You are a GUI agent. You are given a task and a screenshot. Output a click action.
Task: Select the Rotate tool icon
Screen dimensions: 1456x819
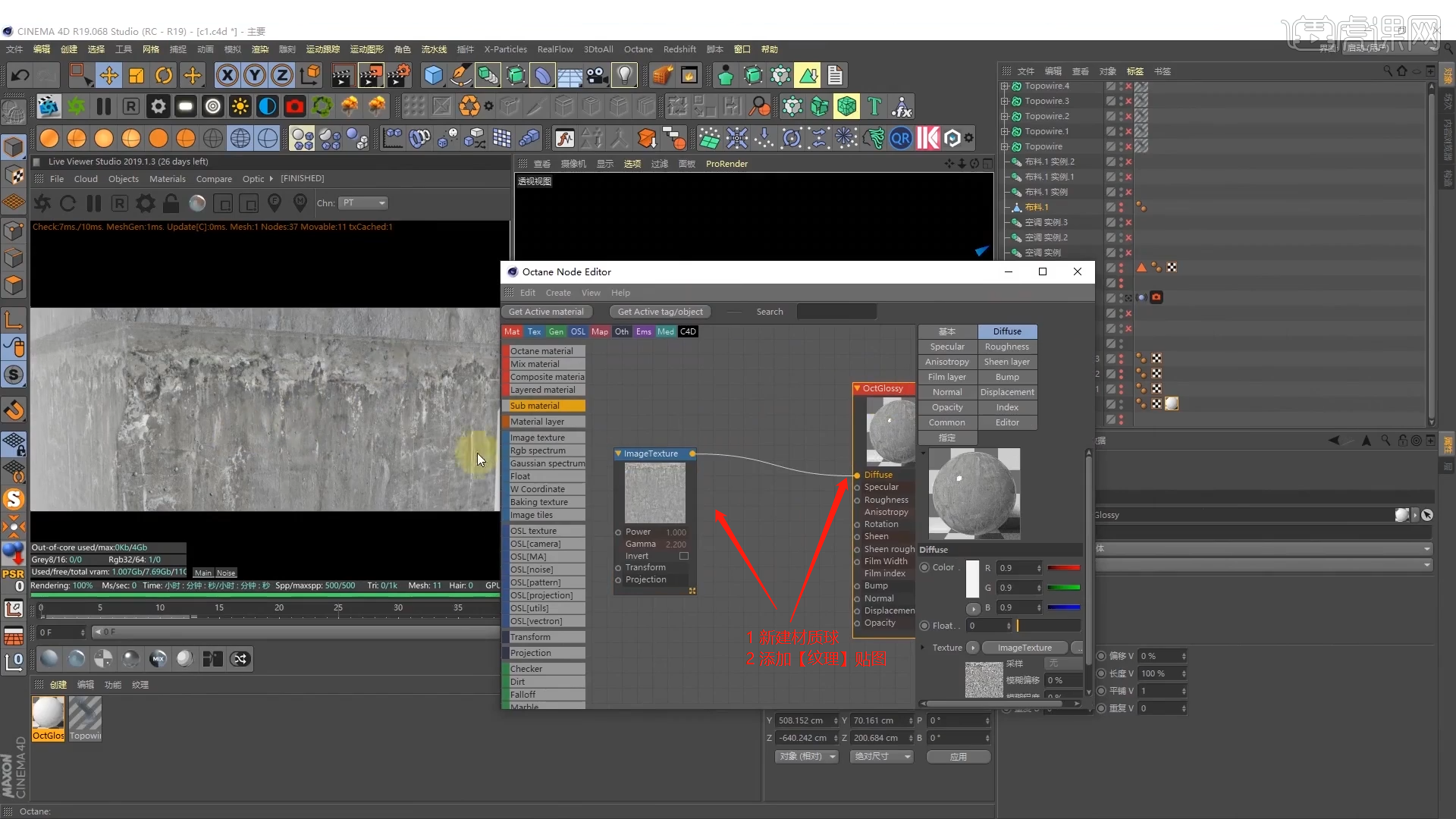coord(164,75)
